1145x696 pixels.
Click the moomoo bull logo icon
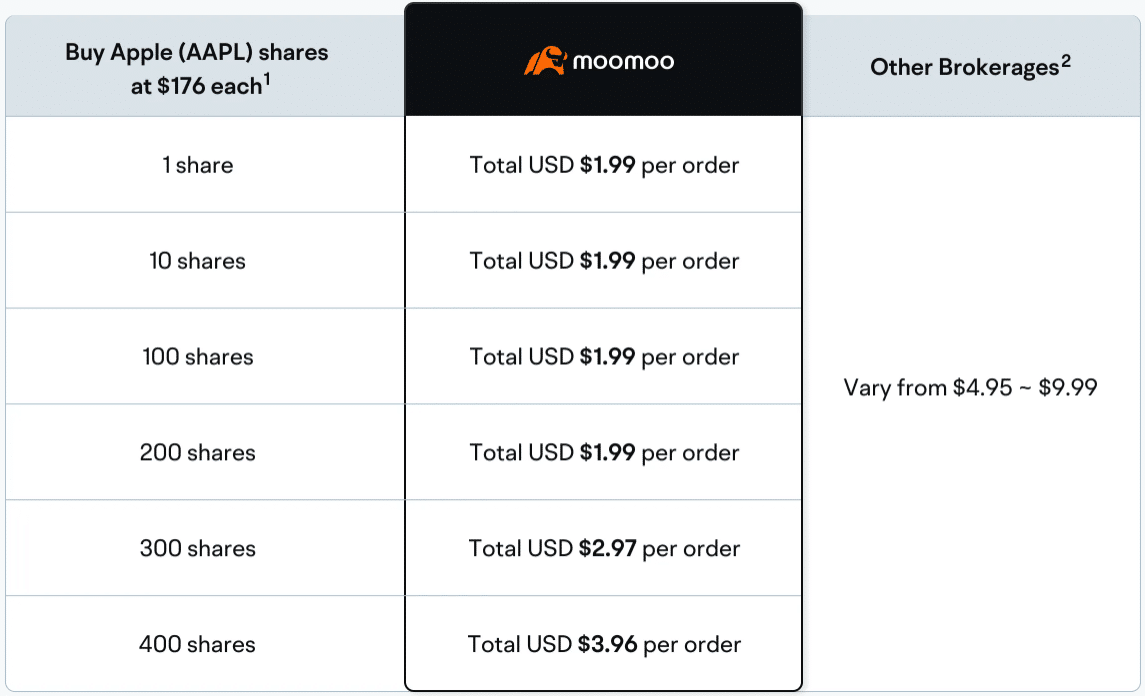545,62
